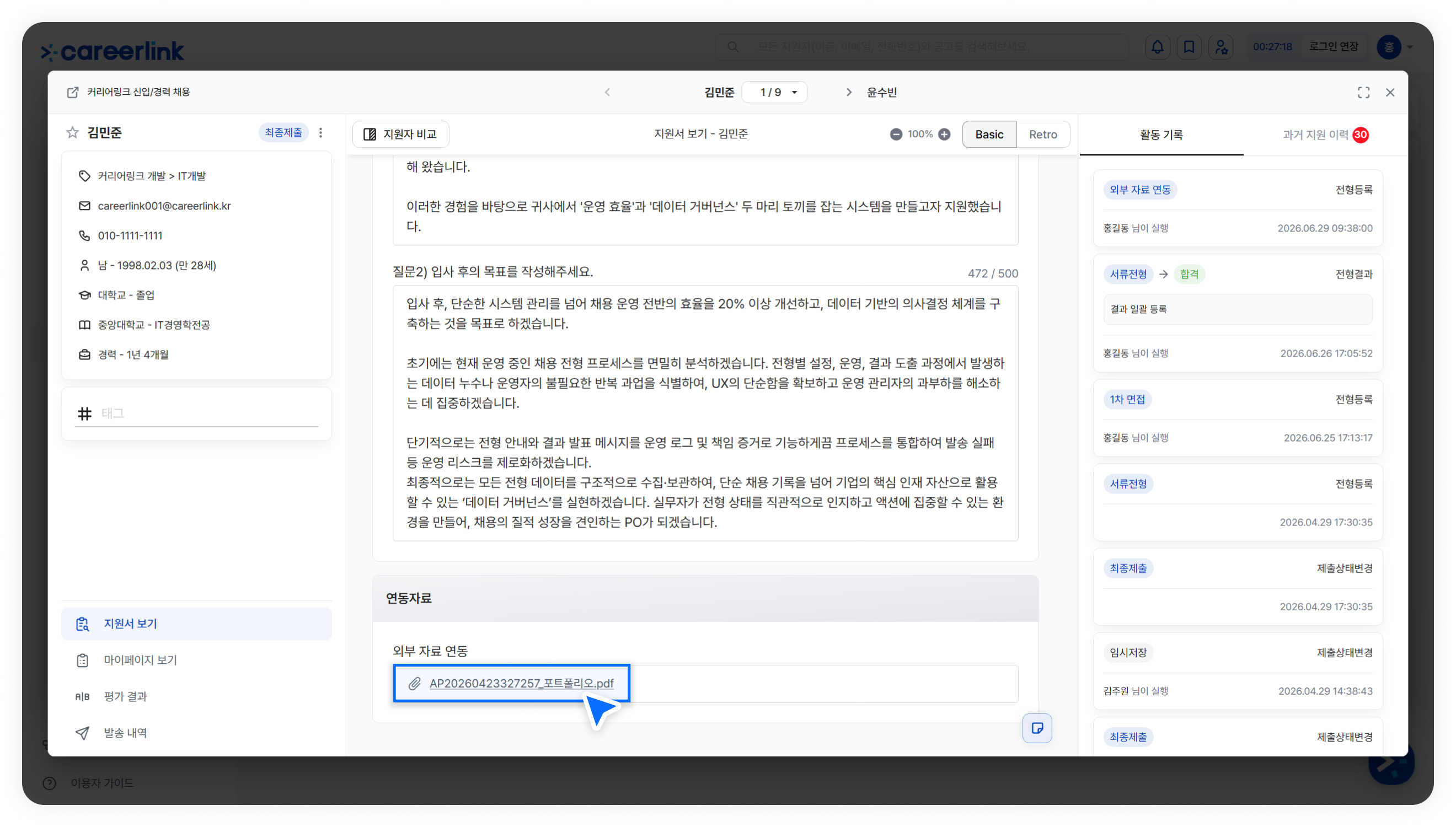Click the sticky note memo icon
Image resolution: width=1456 pixels, height=827 pixels.
[x=1037, y=728]
